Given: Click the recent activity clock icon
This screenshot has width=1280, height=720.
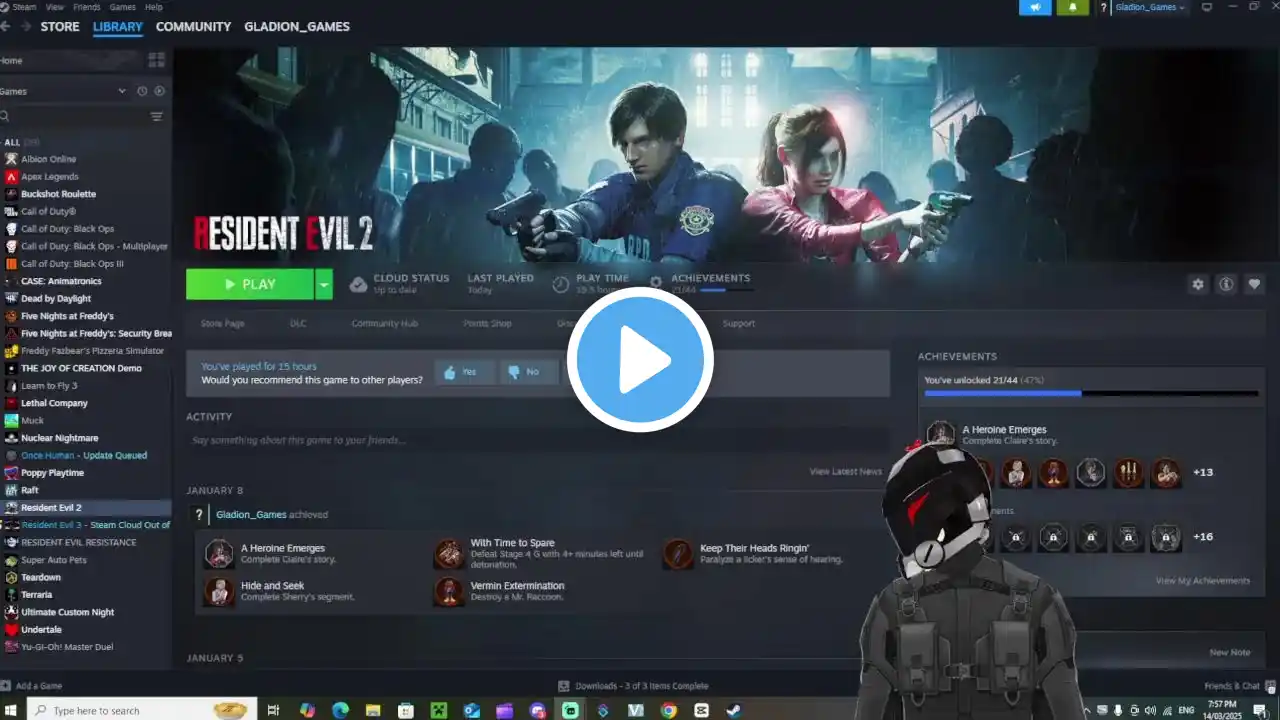Looking at the screenshot, I should click(x=142, y=91).
